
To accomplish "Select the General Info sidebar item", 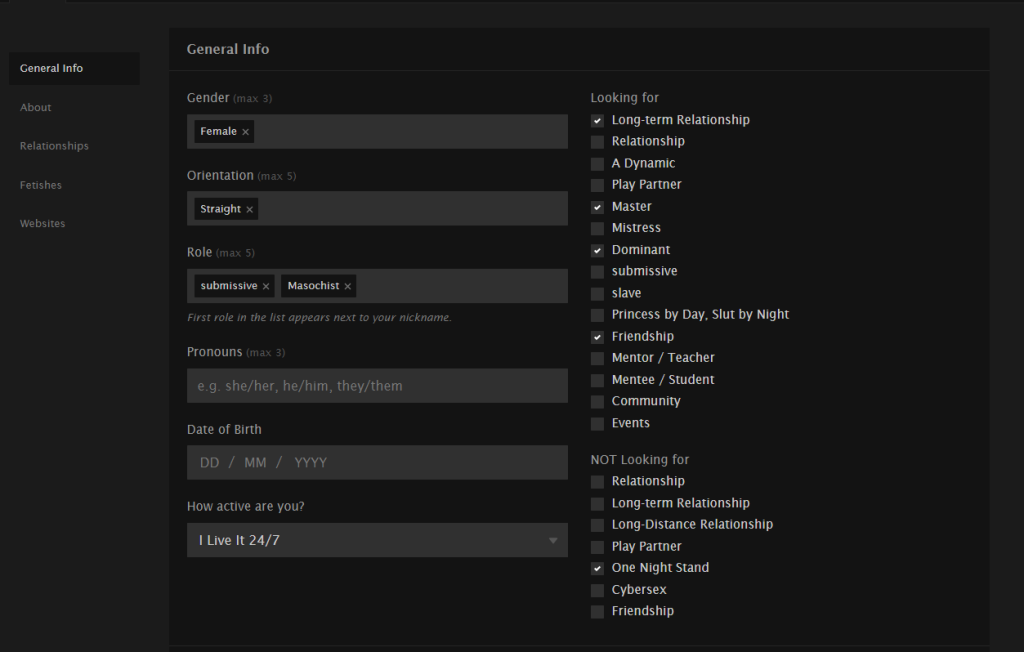I will coord(52,69).
